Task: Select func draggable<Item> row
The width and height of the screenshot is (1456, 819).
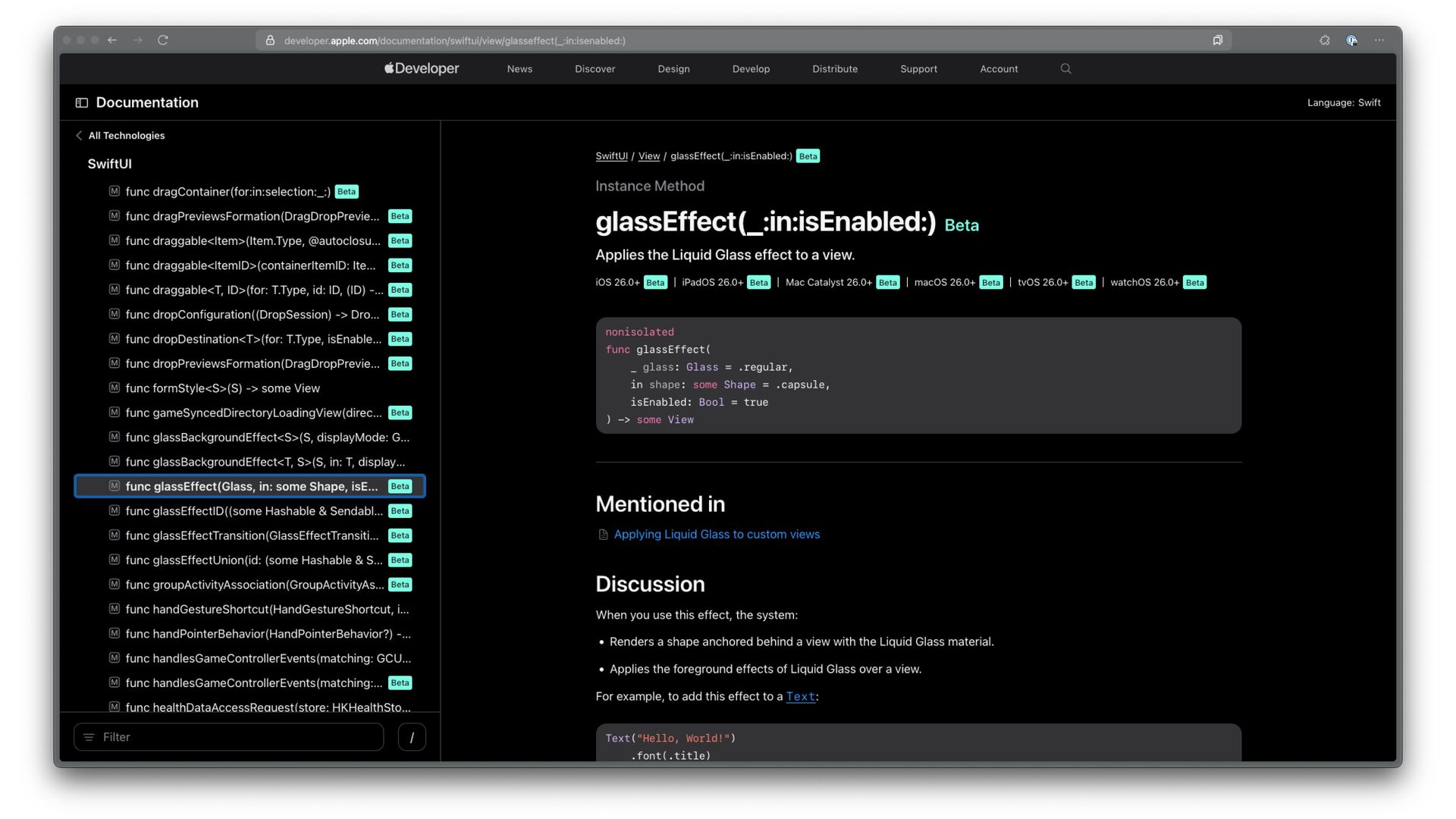Action: [x=249, y=240]
